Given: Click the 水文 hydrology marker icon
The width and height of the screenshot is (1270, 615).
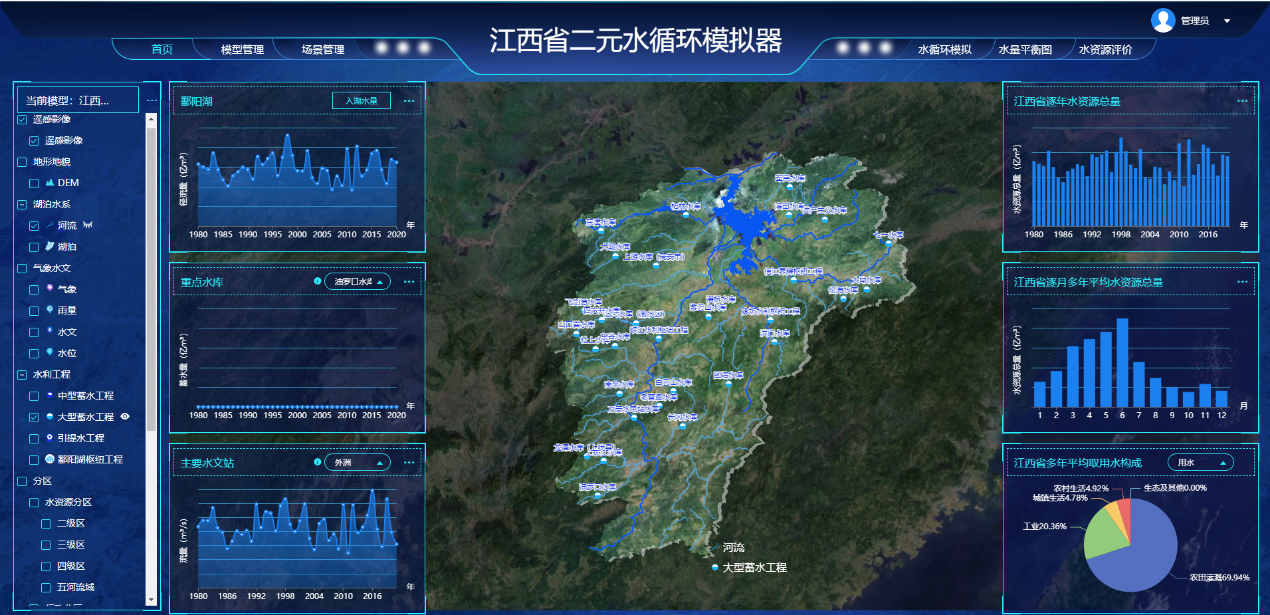Looking at the screenshot, I should (x=49, y=331).
